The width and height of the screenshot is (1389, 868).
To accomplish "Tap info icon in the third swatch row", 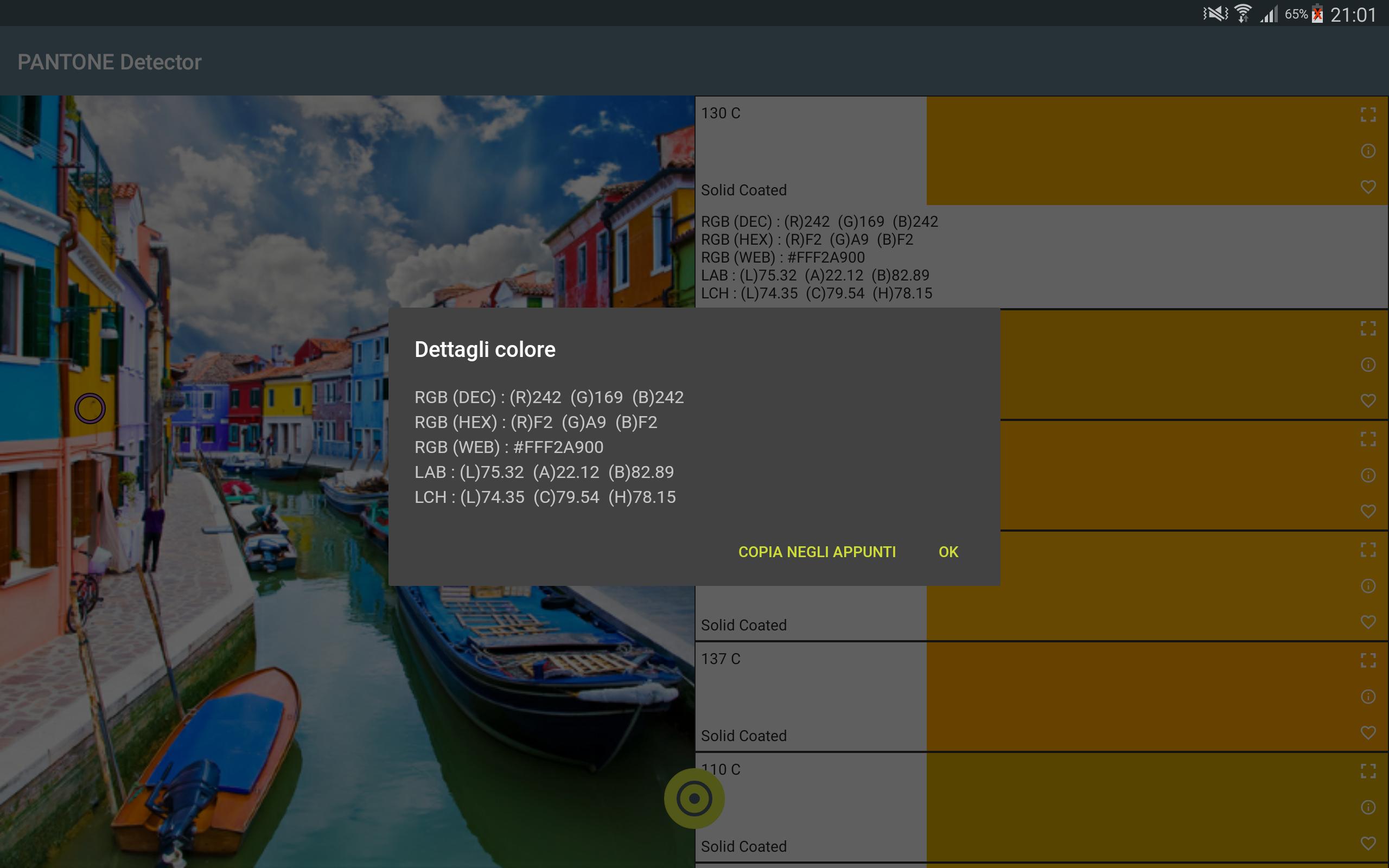I will 1368,475.
